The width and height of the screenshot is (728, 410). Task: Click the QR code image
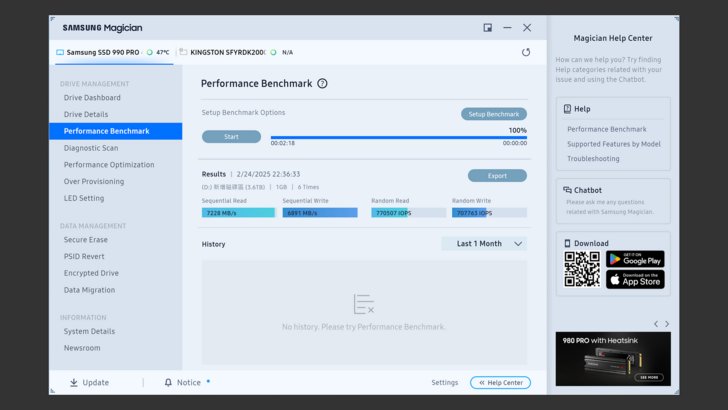(582, 269)
